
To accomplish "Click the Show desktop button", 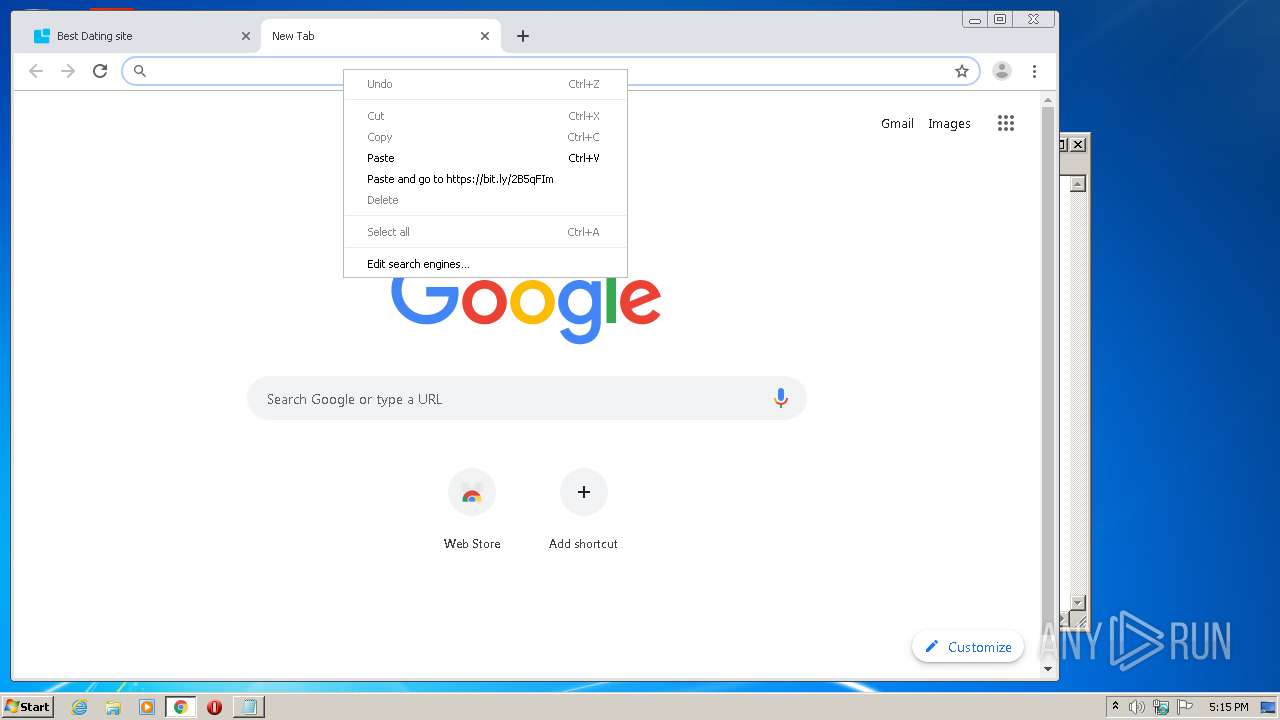I will tap(1269, 707).
